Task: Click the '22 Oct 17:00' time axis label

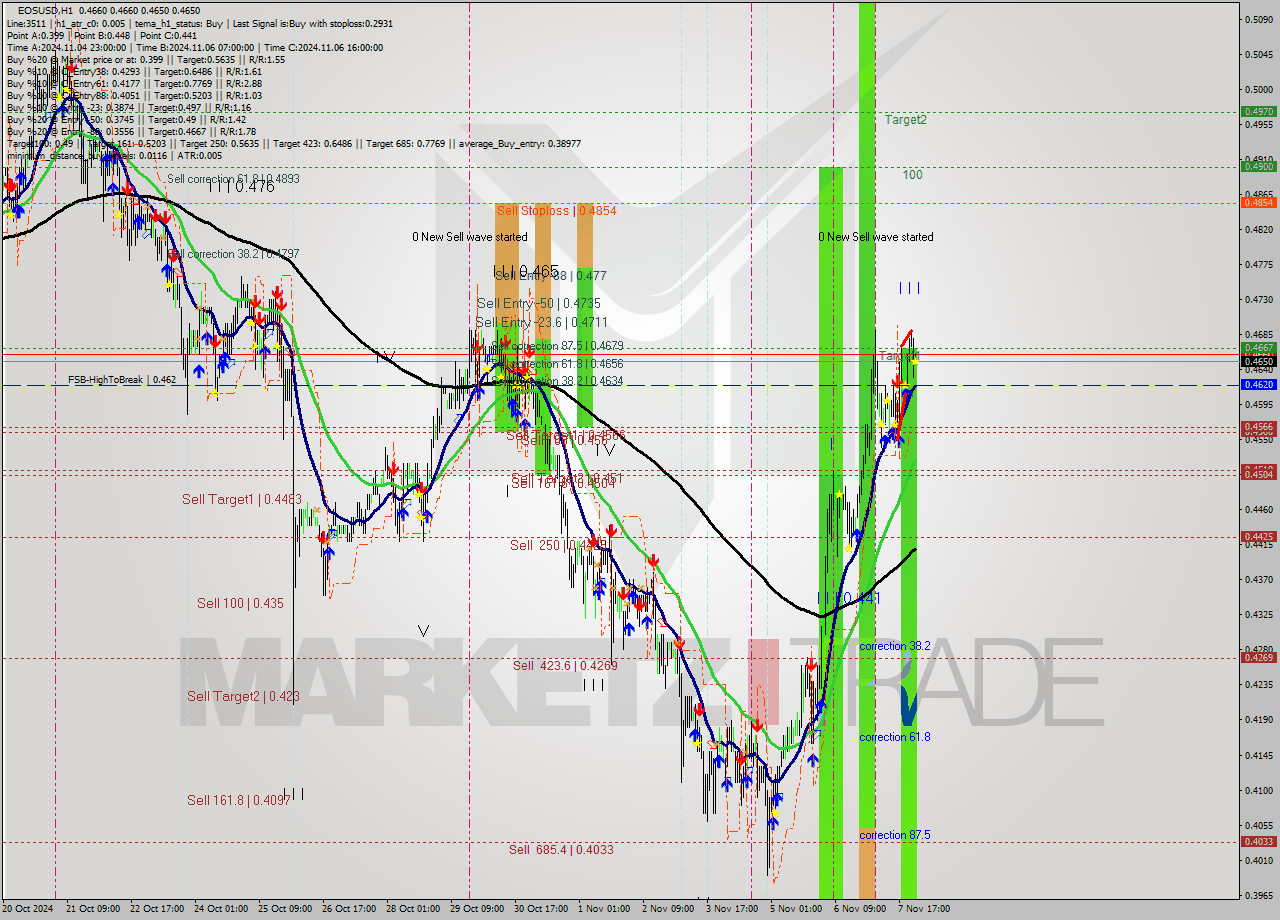Action: pyautogui.click(x=157, y=909)
